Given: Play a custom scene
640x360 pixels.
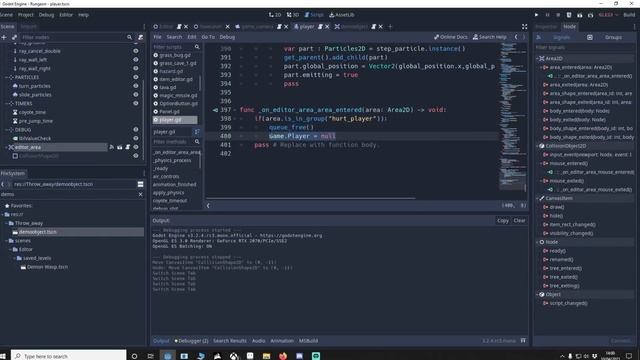Looking at the screenshot, I should coord(590,15).
